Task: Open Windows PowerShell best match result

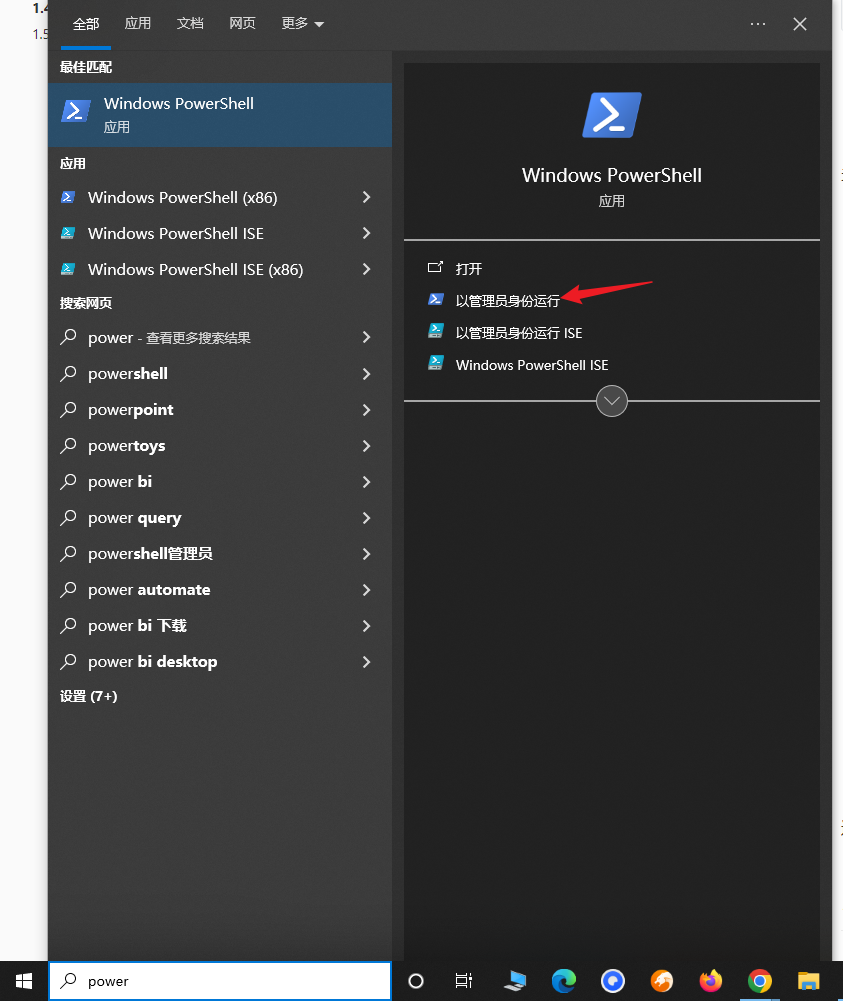Action: pos(220,115)
